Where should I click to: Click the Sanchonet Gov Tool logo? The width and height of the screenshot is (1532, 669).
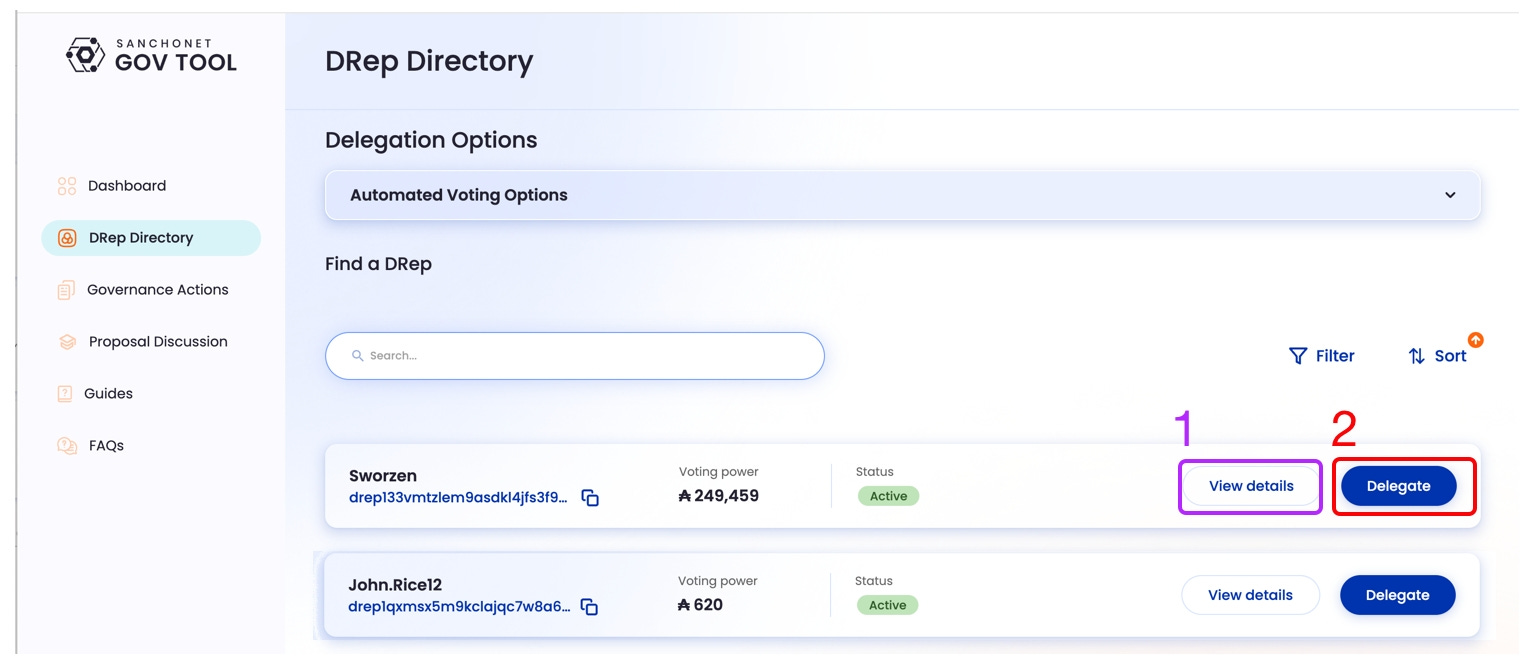click(151, 55)
